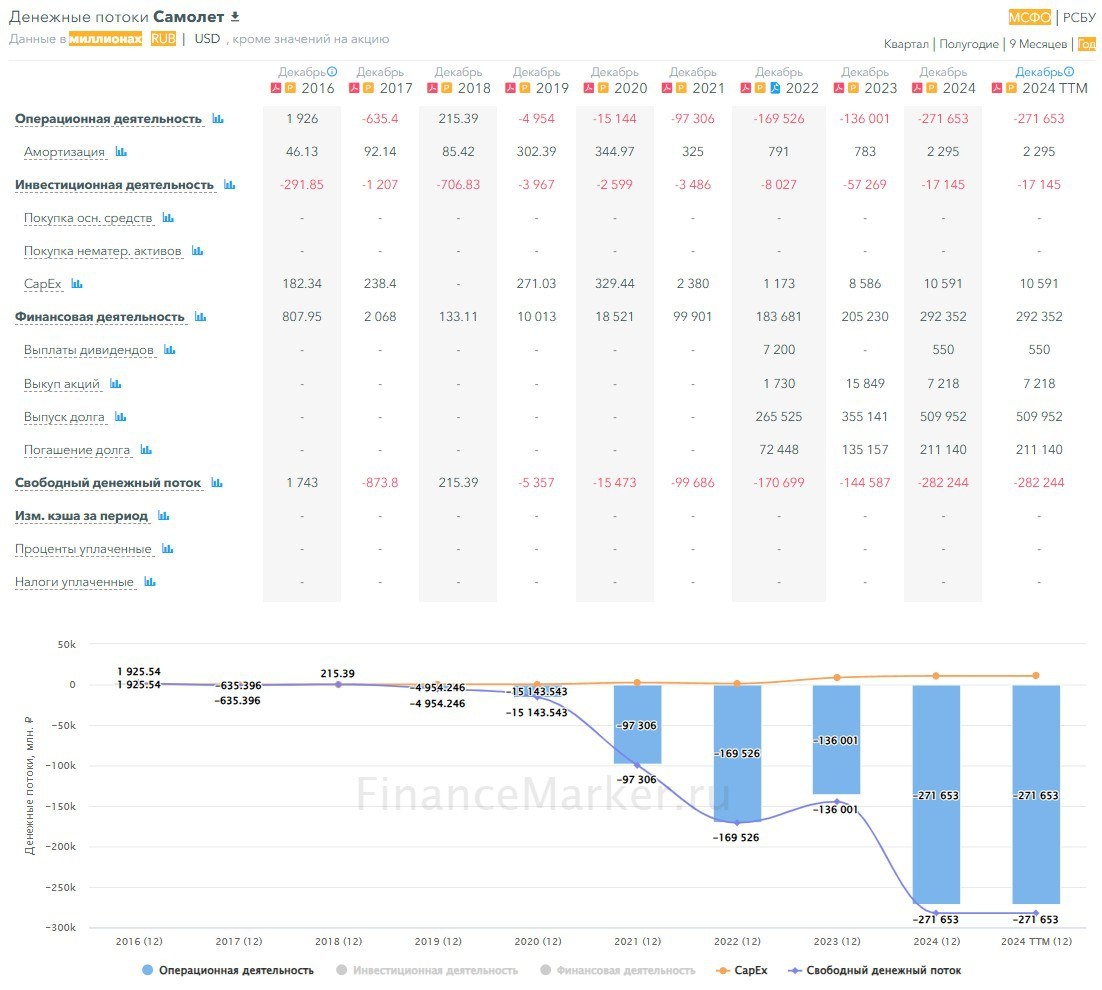Viewport: 1102px width, 990px height.
Task: Select USD currency
Action: (x=207, y=39)
